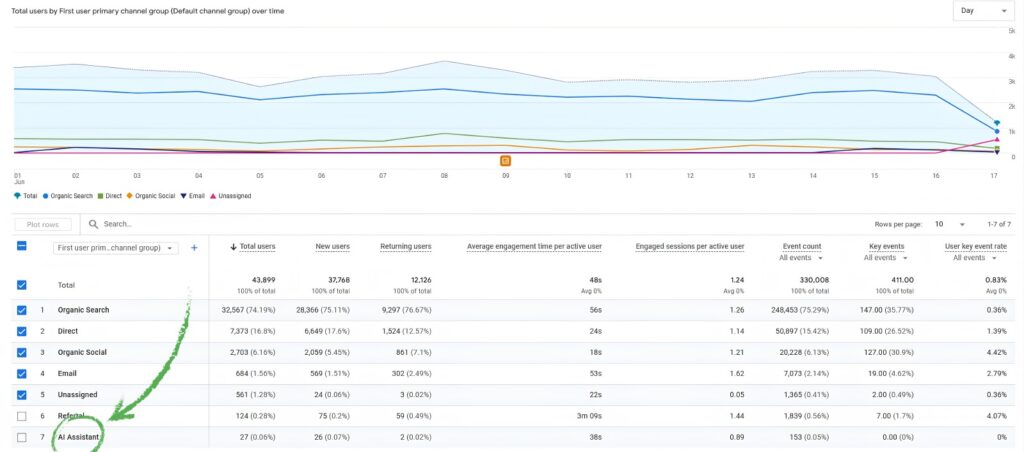This screenshot has width=1024, height=452.
Task: Click the Unassigned triangle data point on 17
Action: [997, 139]
